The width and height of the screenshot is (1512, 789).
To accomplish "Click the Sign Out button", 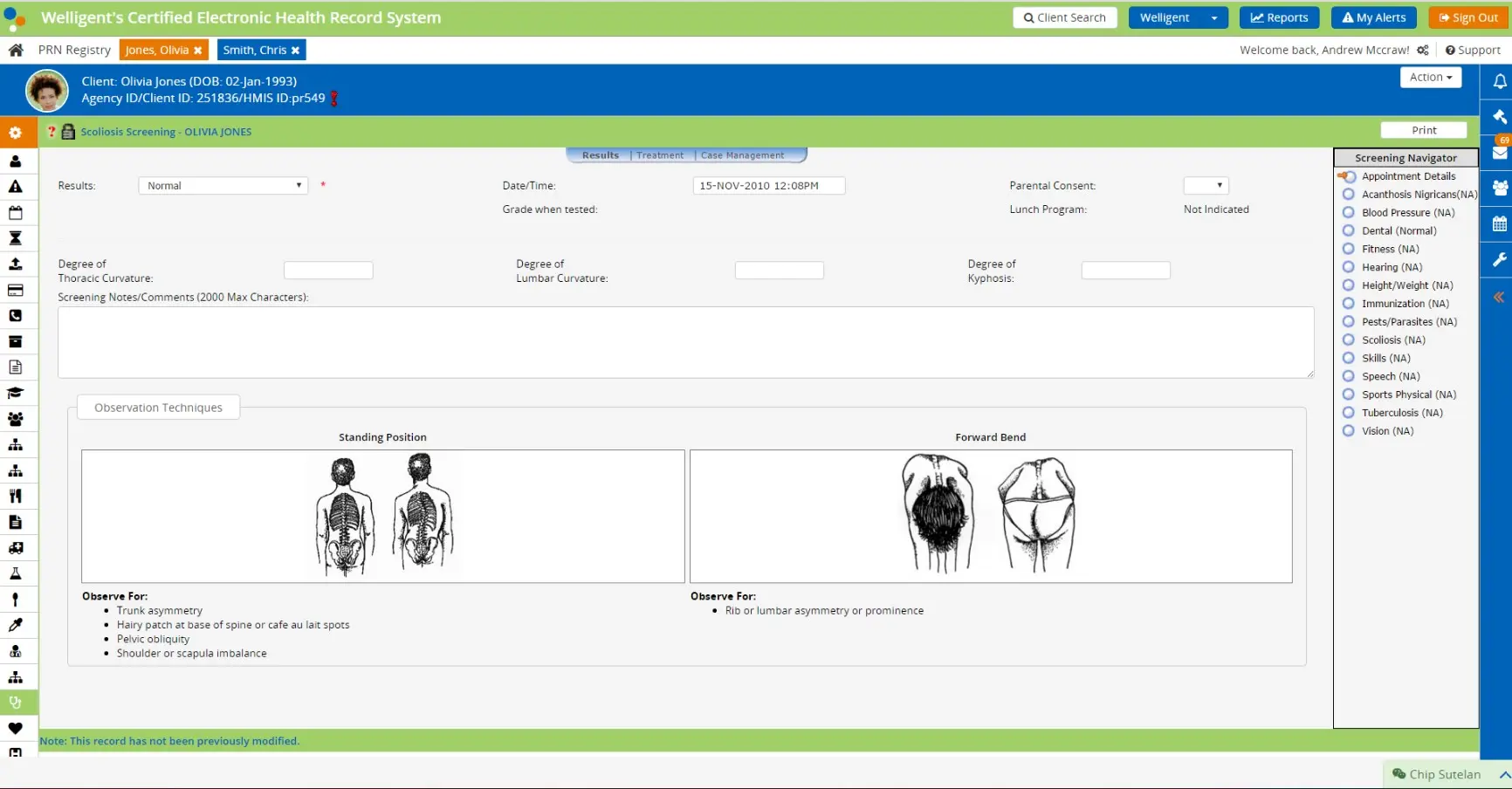I will 1467,17.
